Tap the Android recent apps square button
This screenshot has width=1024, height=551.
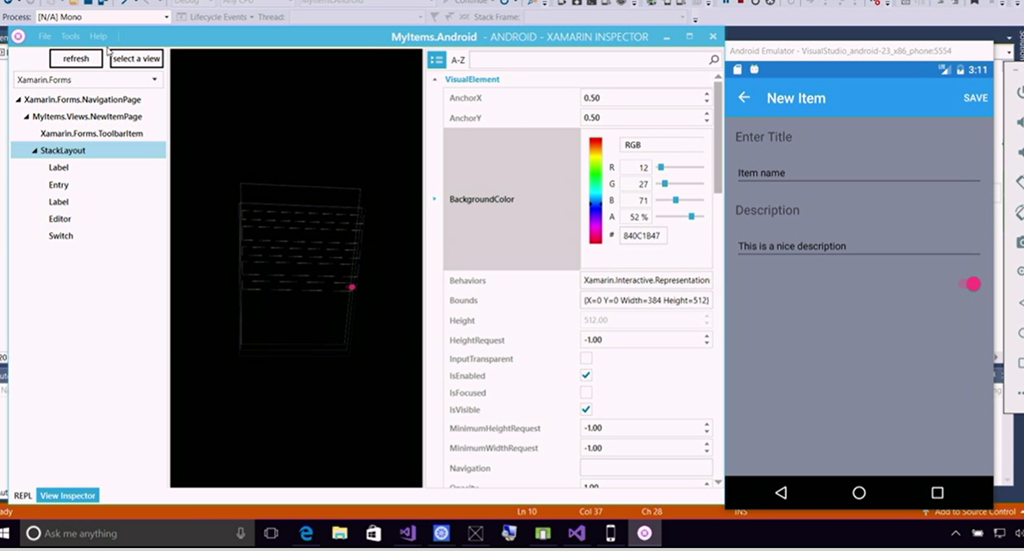coord(937,493)
